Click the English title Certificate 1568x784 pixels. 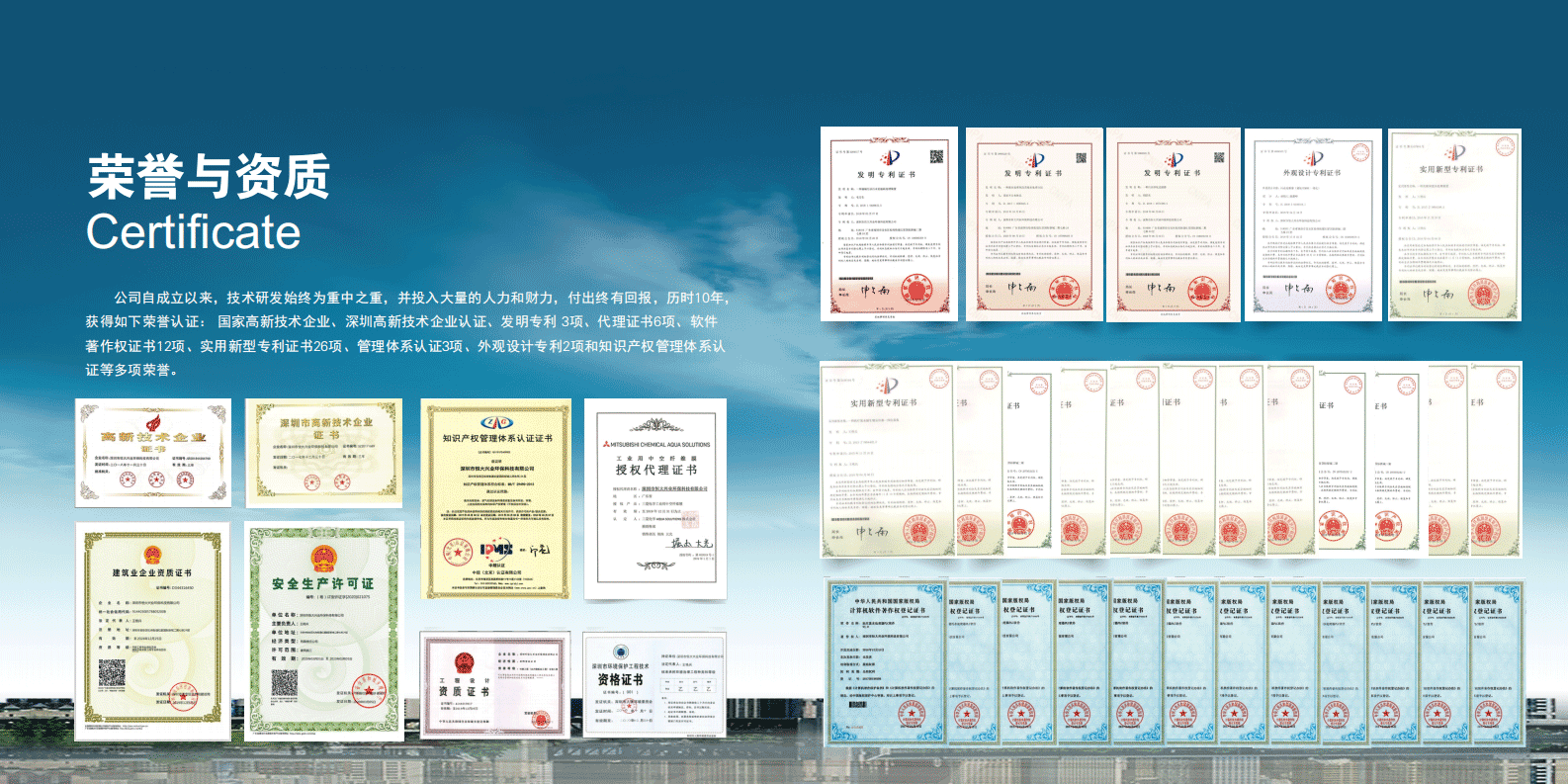(194, 232)
